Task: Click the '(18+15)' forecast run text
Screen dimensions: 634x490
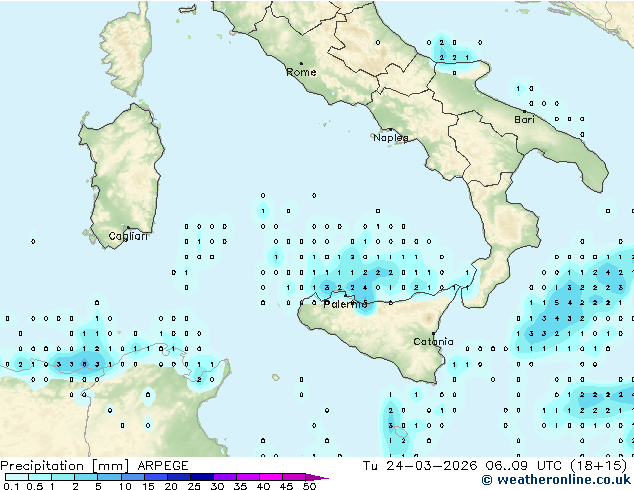Action: (x=598, y=466)
